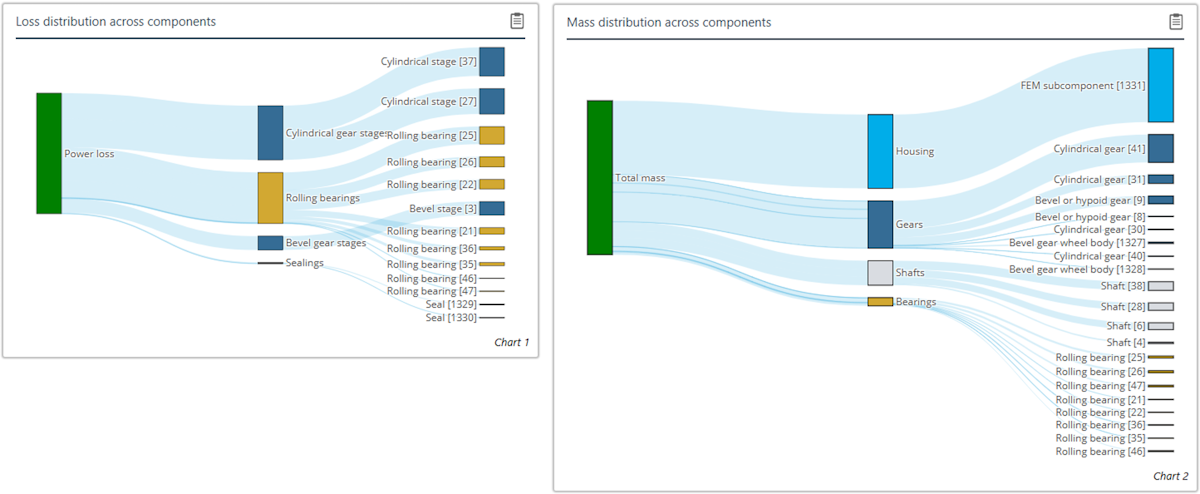The image size is (1200, 494).
Task: Click the gray Shafts node
Action: (x=880, y=272)
